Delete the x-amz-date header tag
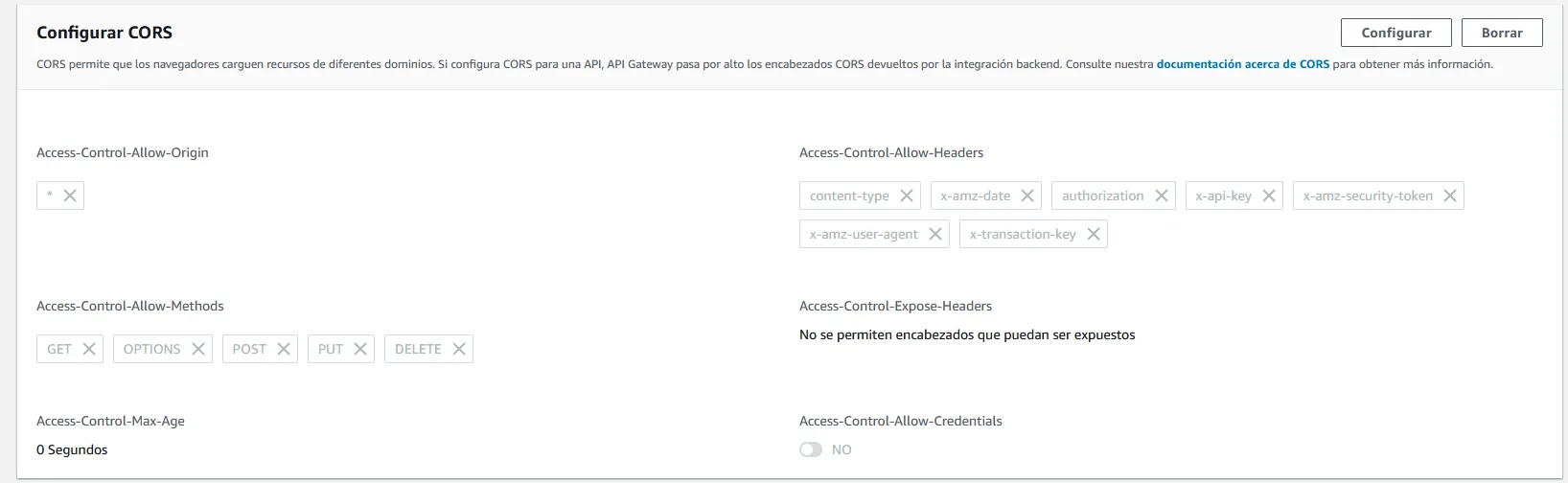Screen dimensions: 1568x483 (x=1027, y=195)
